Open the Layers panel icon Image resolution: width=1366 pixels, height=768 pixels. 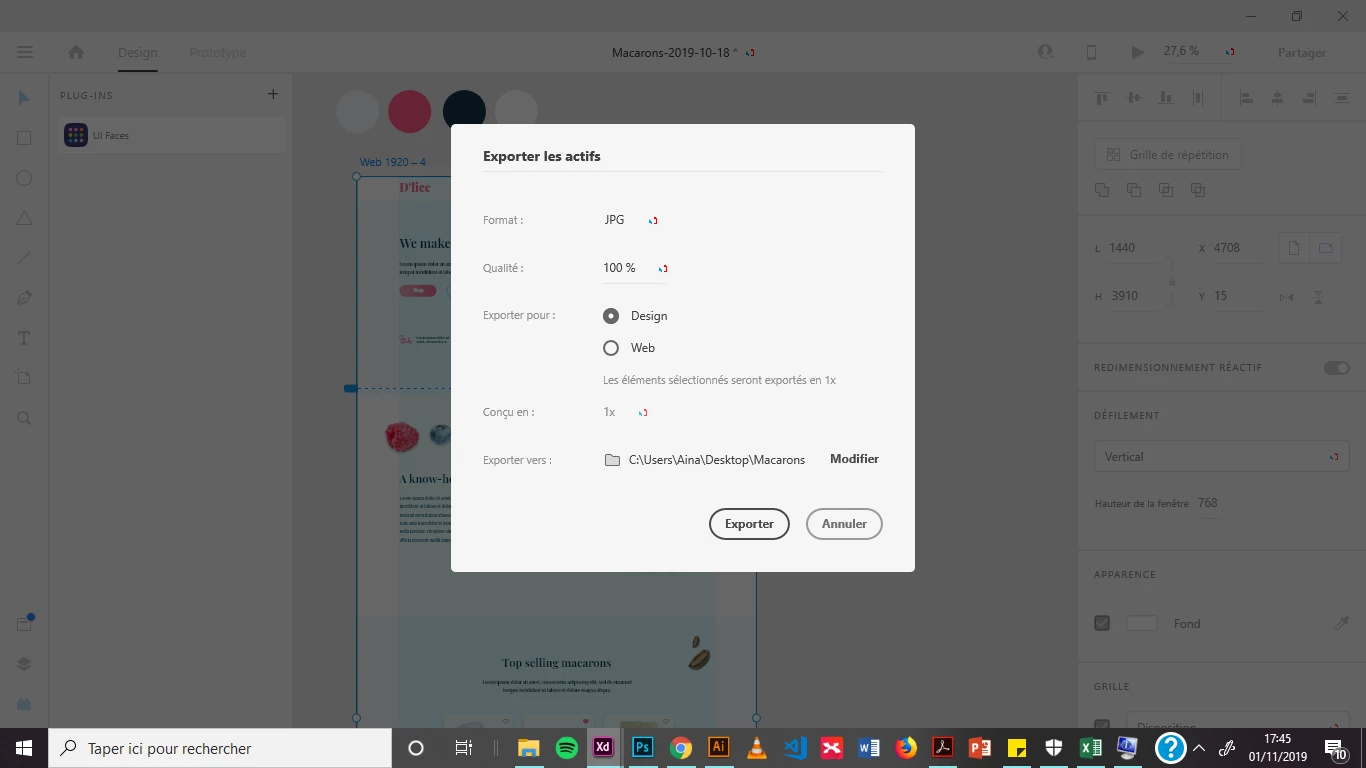[25, 664]
